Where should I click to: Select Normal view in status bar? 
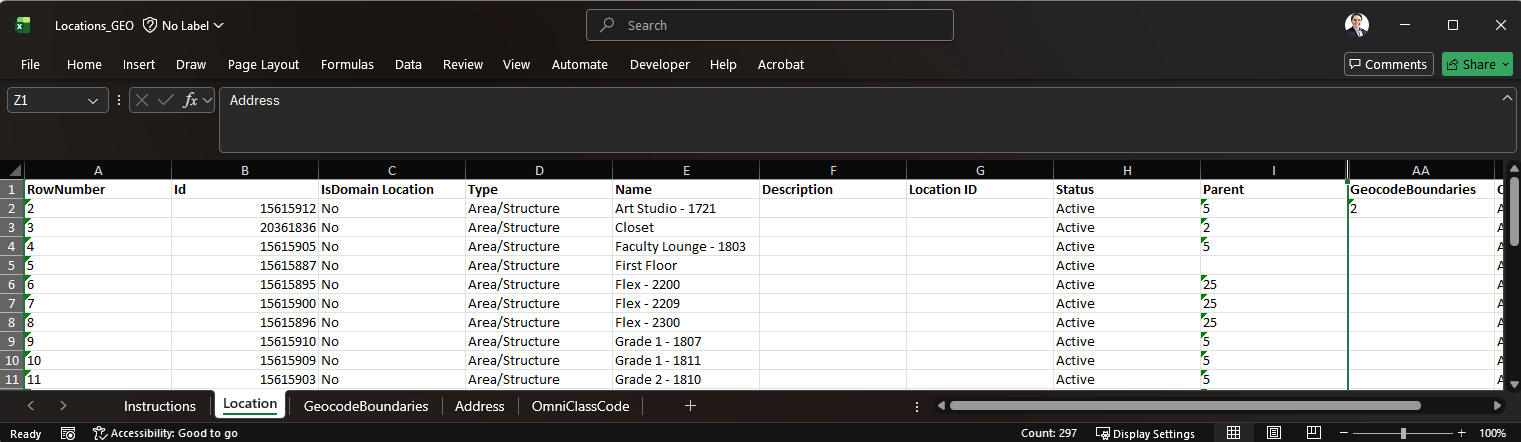click(x=1233, y=433)
